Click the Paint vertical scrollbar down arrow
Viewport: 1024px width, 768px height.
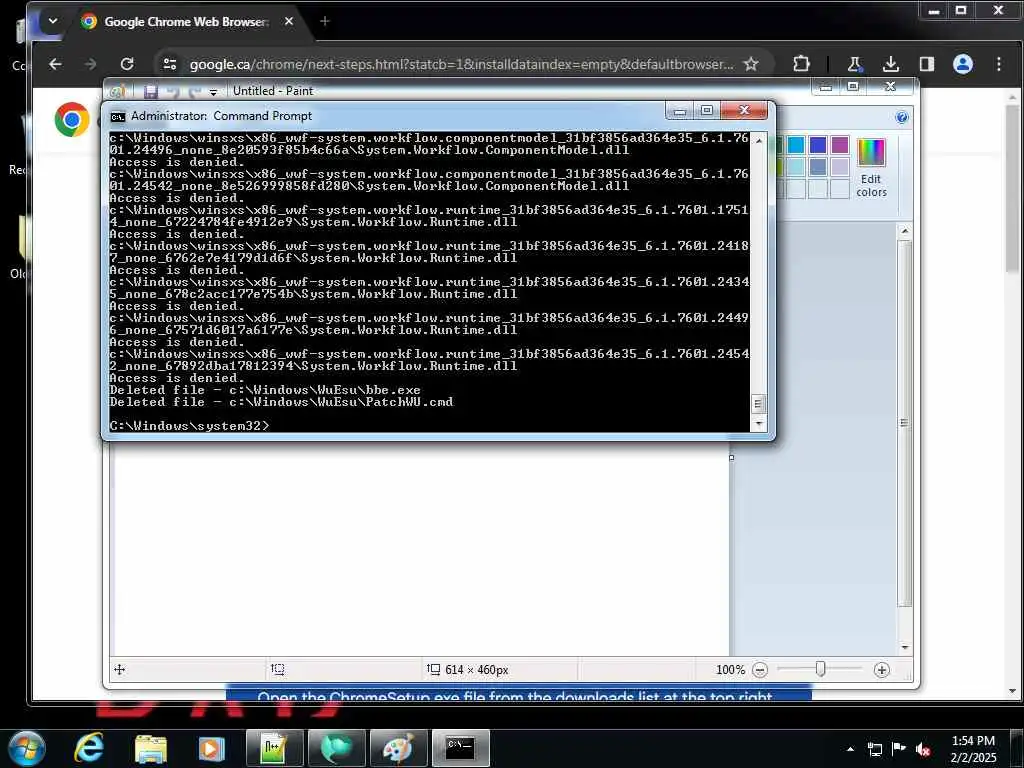coord(904,647)
